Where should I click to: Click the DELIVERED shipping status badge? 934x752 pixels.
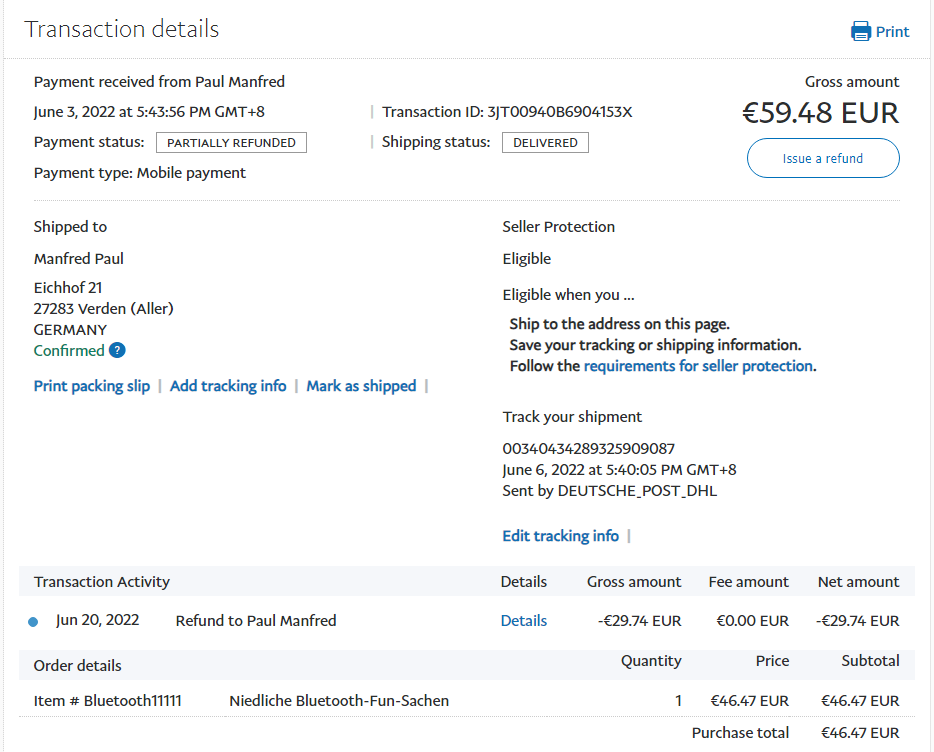[545, 143]
